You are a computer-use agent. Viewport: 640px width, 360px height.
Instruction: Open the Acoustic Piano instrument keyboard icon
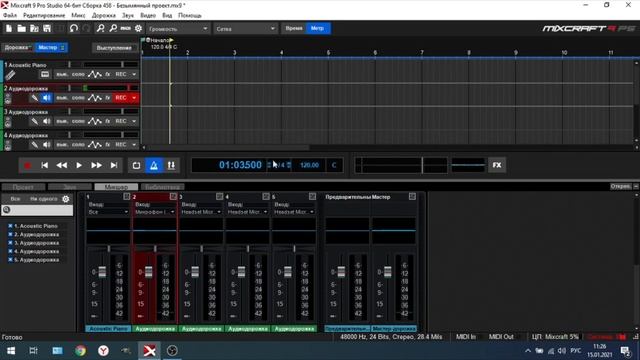(45, 74)
